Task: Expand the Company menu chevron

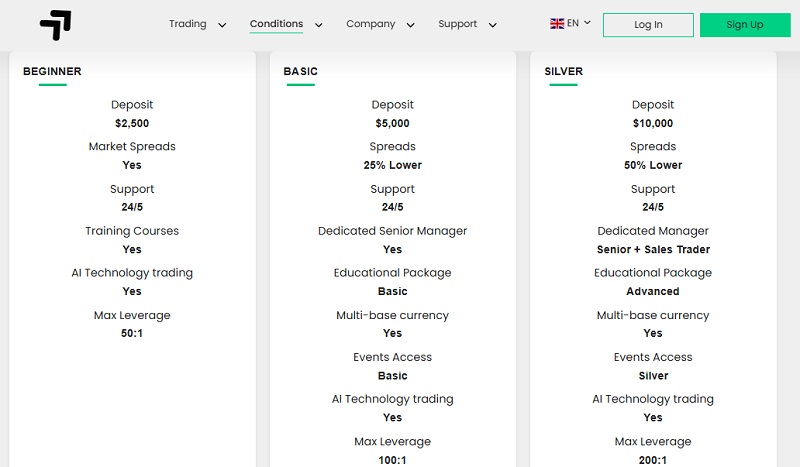Action: tap(410, 25)
